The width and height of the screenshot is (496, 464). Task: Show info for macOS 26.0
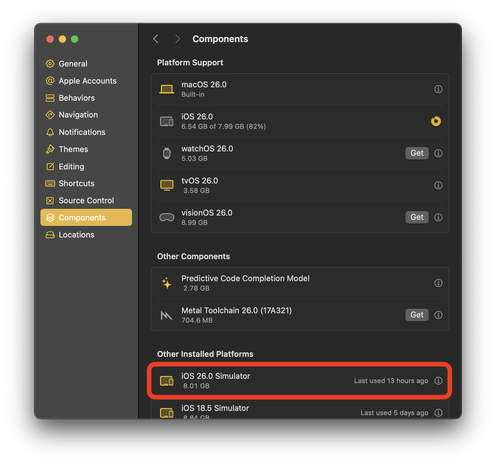click(x=438, y=89)
